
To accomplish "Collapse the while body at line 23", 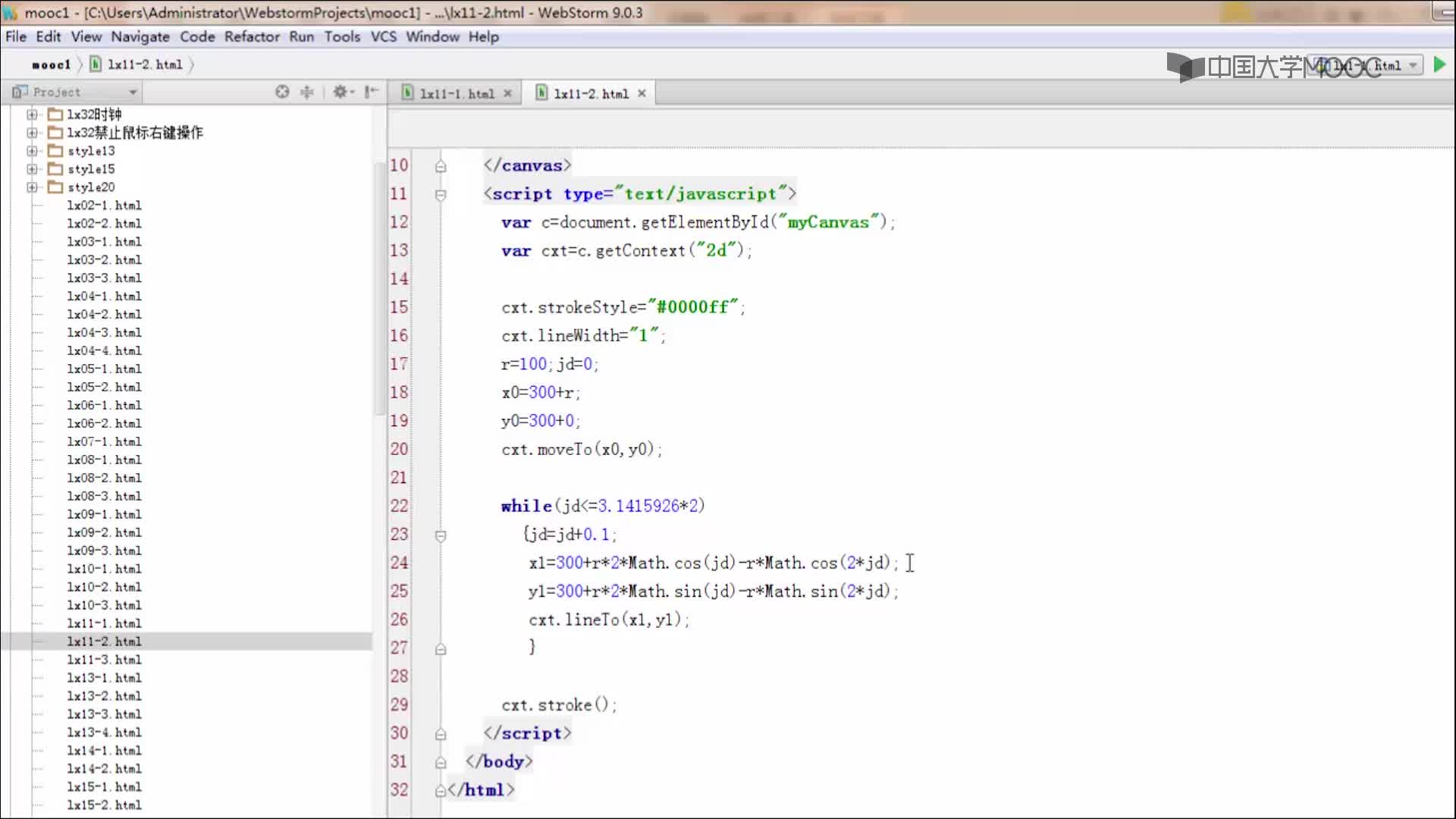I will click(x=441, y=535).
